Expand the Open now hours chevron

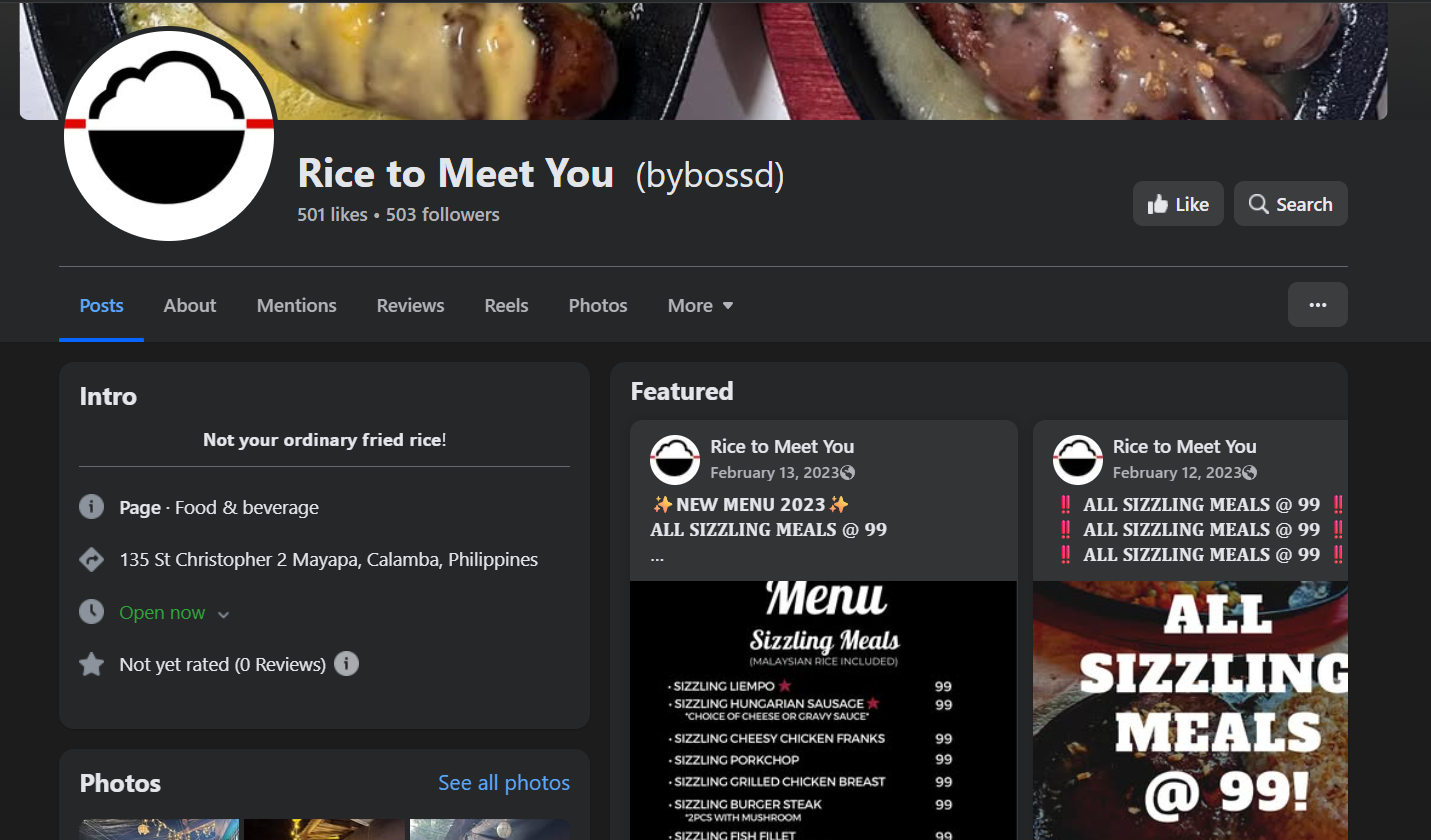[224, 614]
